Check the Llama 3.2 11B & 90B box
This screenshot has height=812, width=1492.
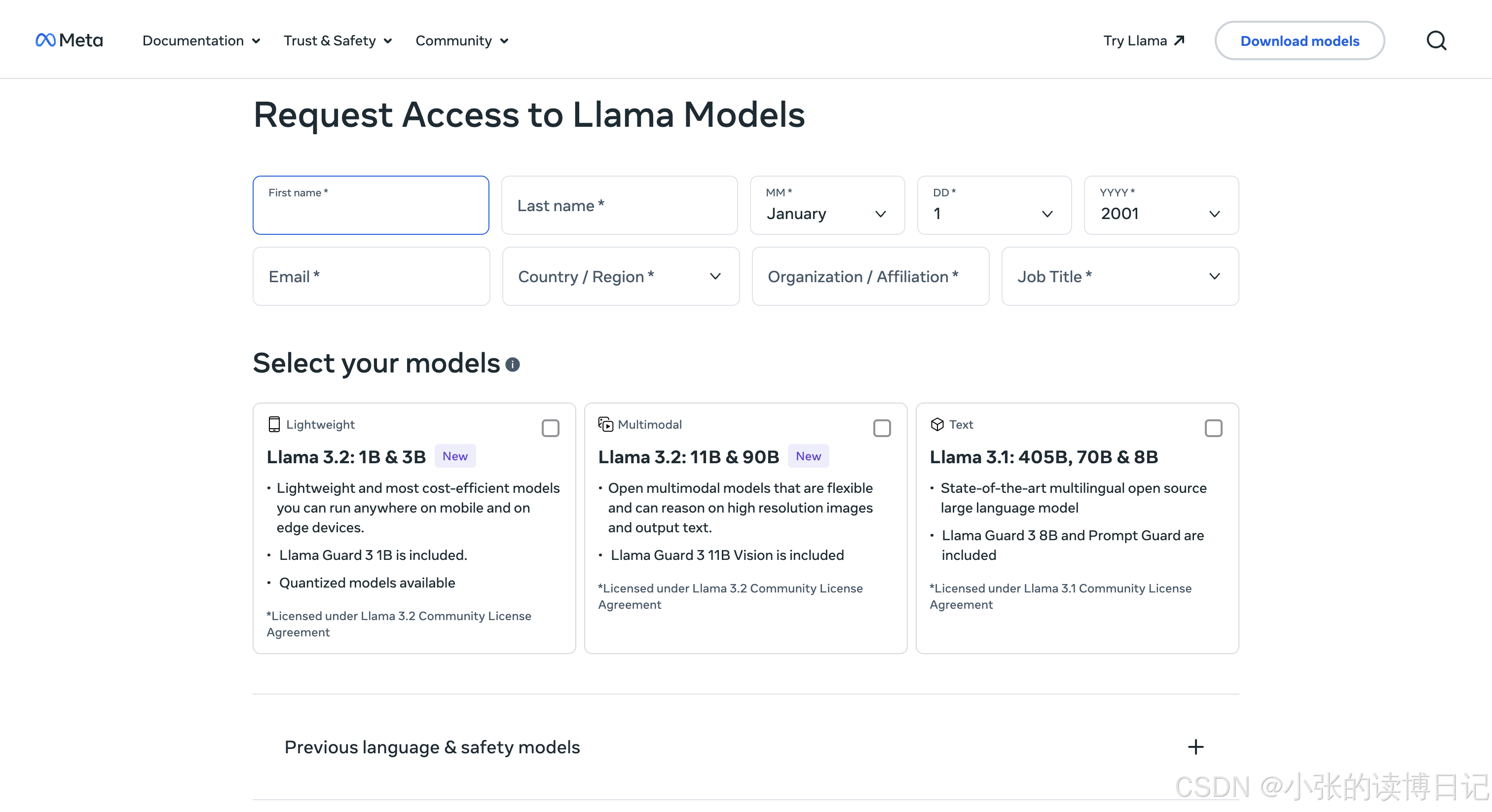click(x=882, y=429)
